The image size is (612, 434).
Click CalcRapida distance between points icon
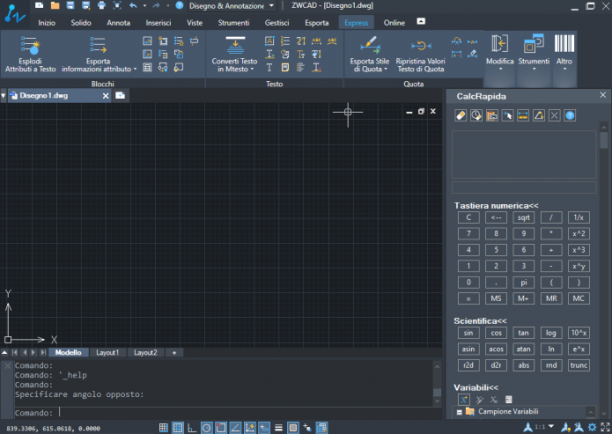coord(523,116)
